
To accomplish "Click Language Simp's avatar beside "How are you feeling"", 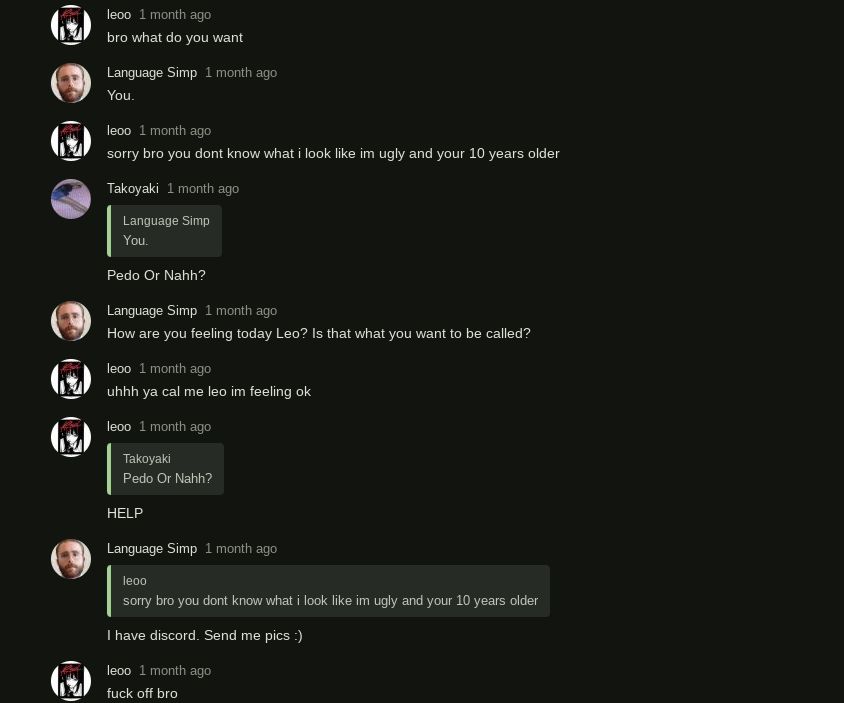I will tap(71, 321).
